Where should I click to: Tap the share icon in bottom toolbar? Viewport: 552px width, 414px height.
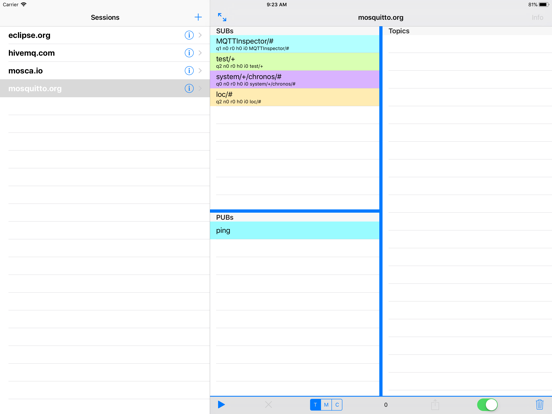click(435, 404)
